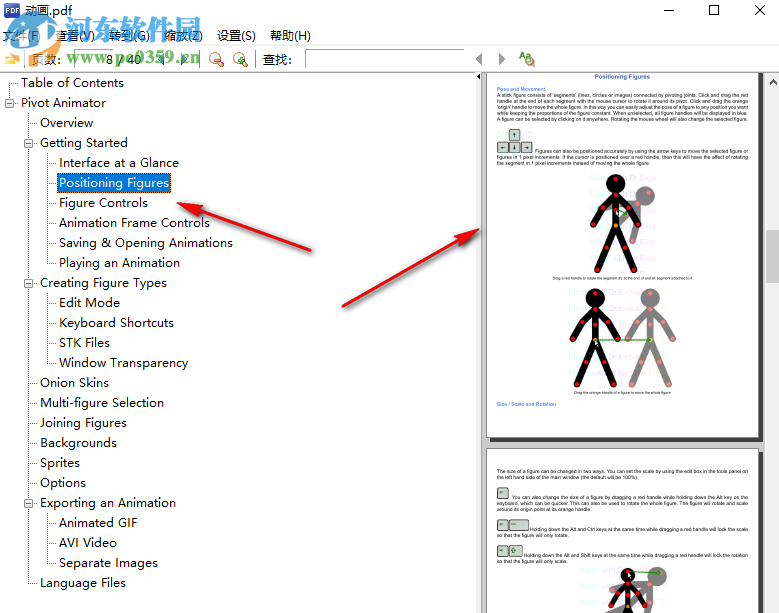Open Language Files bookmark
The image size is (779, 613).
(83, 583)
